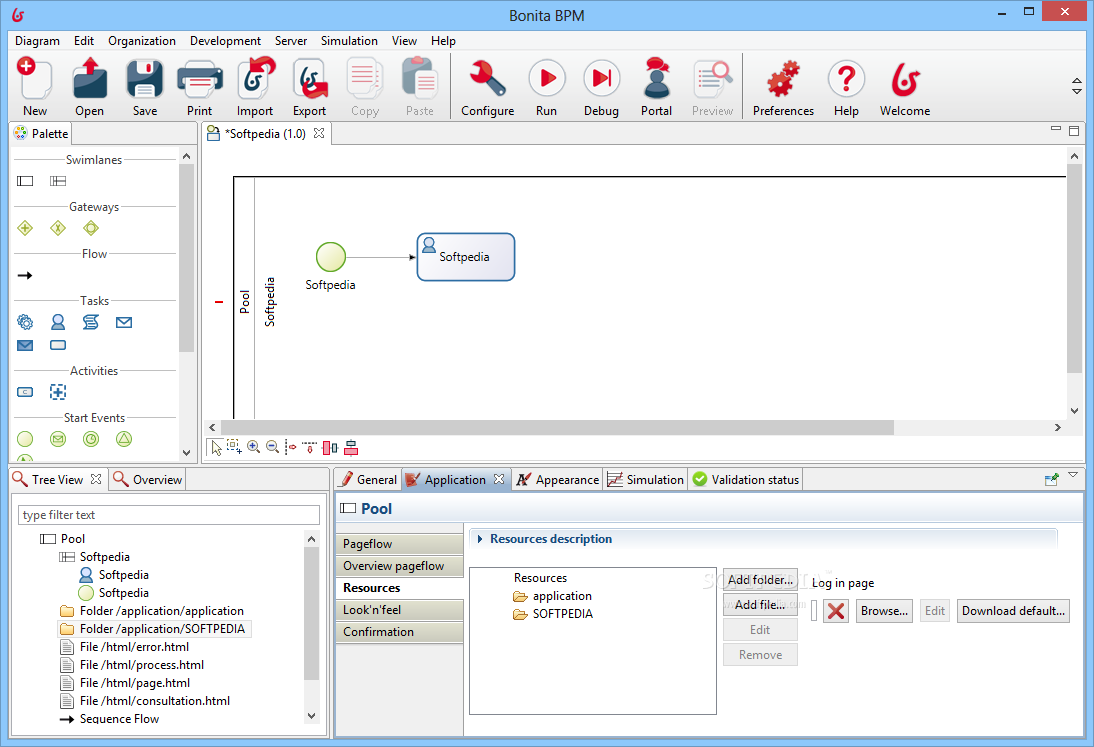This screenshot has height=747, width=1094.
Task: Open the Server menu
Action: [291, 41]
